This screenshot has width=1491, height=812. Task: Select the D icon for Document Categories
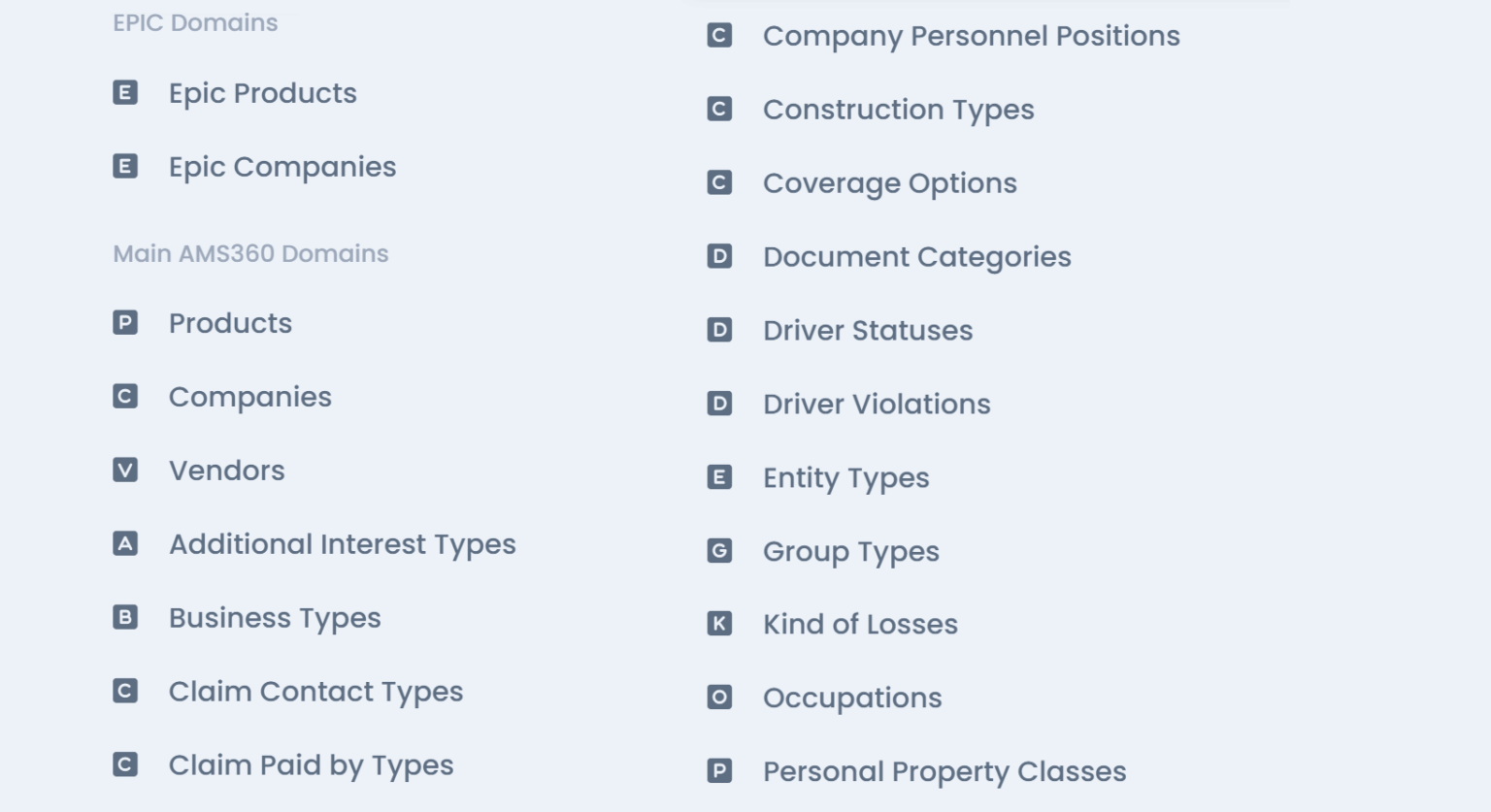[719, 257]
